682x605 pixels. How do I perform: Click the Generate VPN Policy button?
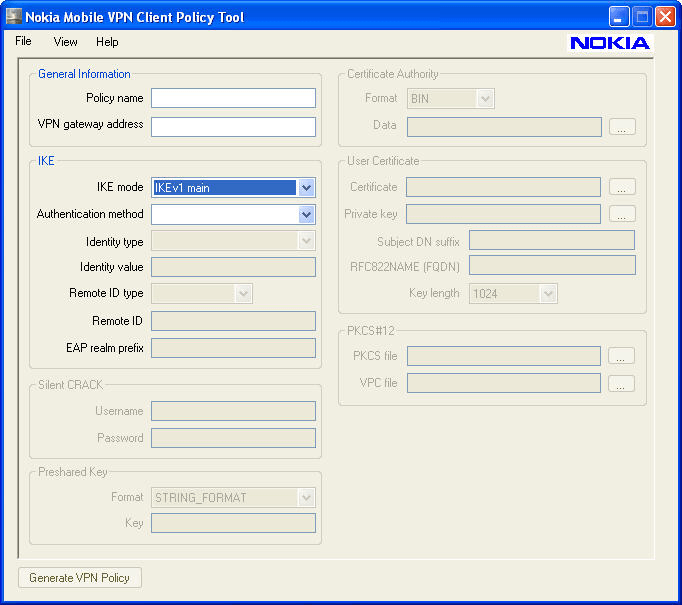point(80,578)
